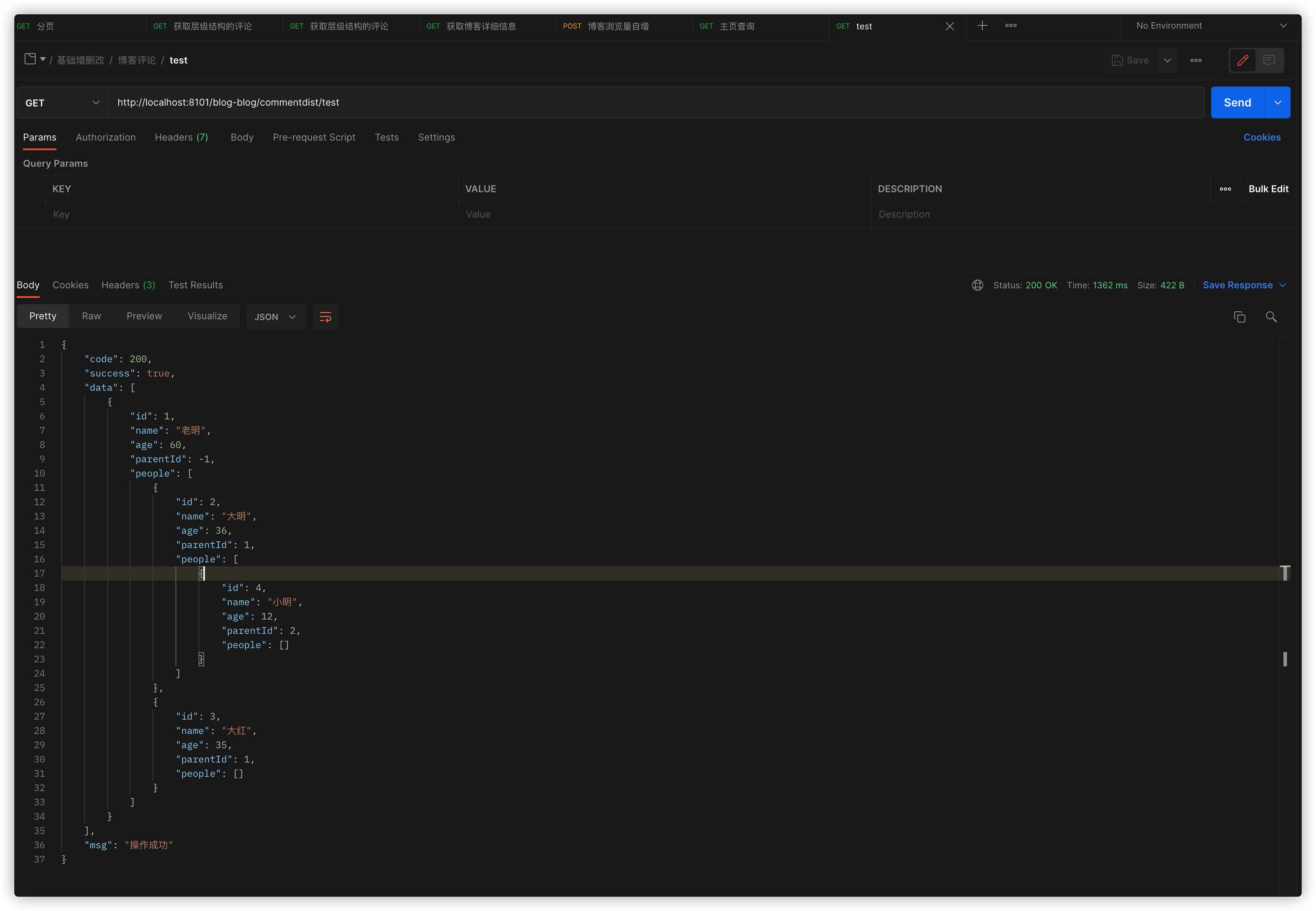This screenshot has width=1316, height=911.
Task: Open the Cookies link
Action: coord(1262,137)
